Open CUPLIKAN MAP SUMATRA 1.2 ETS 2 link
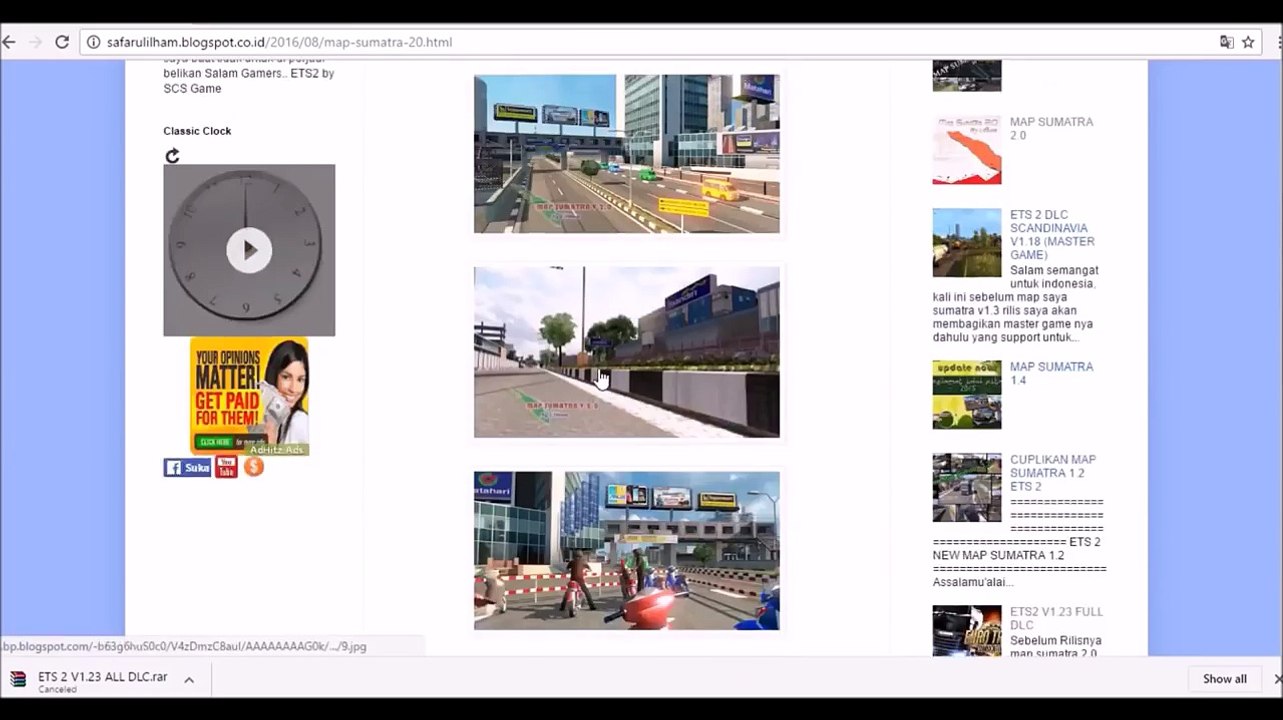Viewport: 1283px width, 720px height. (x=1053, y=473)
